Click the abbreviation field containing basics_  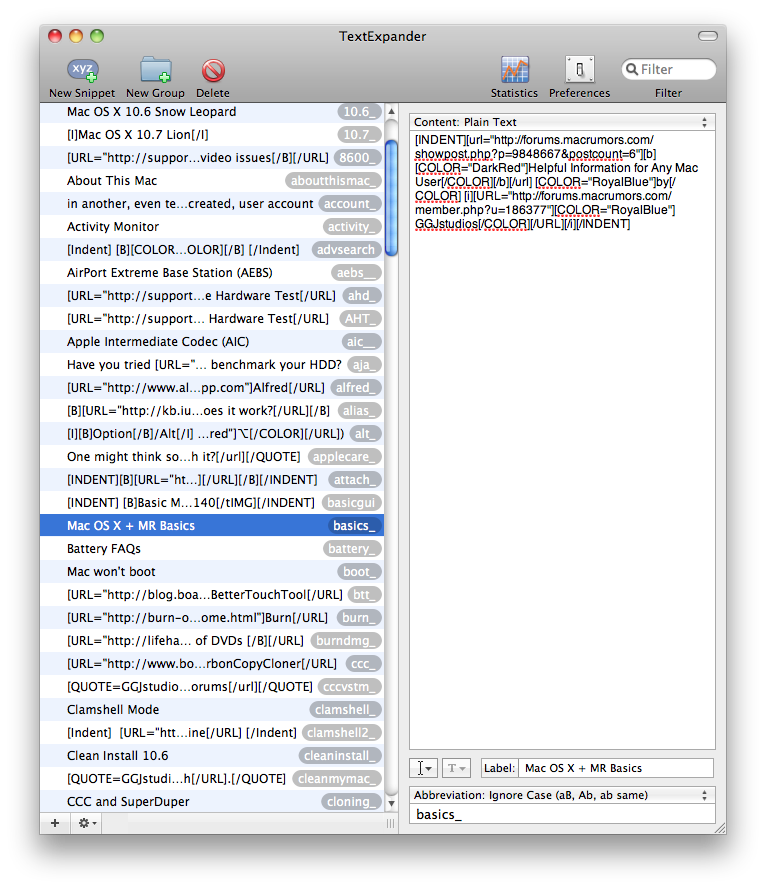(562, 814)
